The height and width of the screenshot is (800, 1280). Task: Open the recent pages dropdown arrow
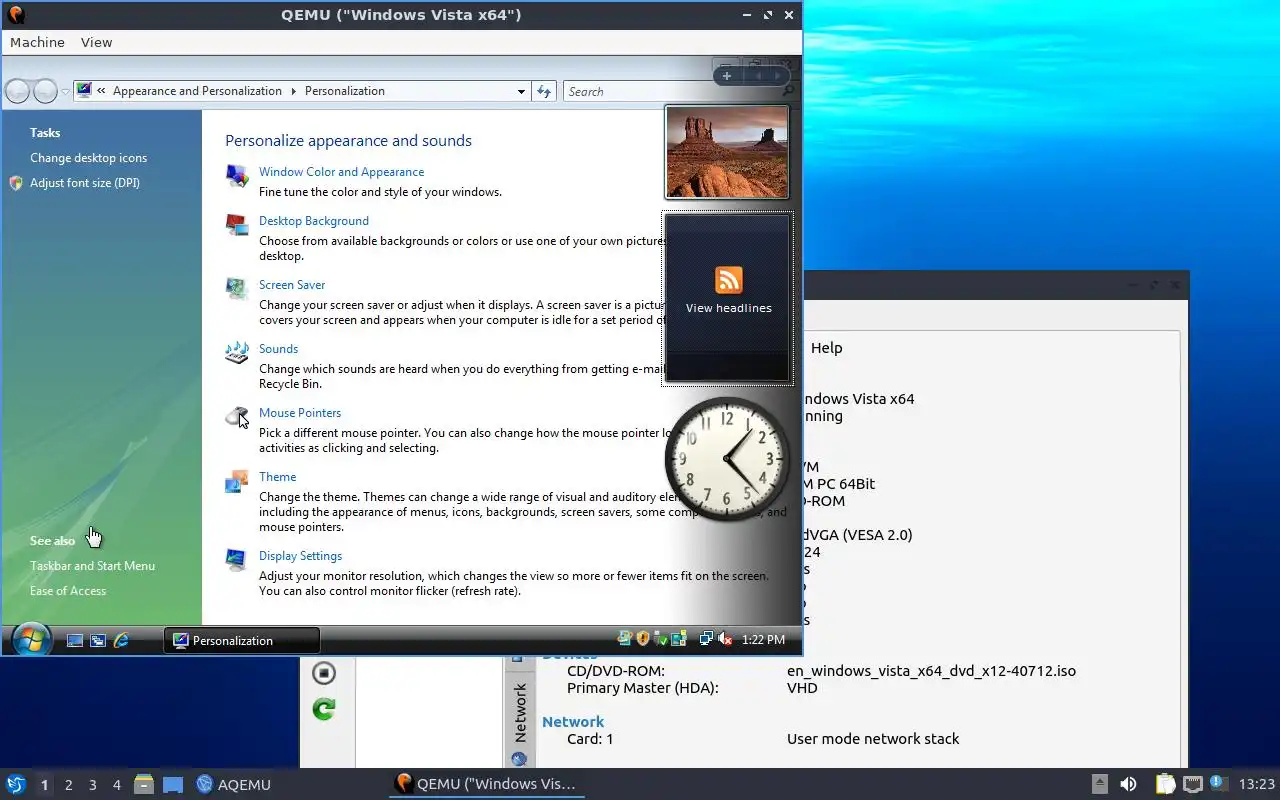[x=65, y=91]
